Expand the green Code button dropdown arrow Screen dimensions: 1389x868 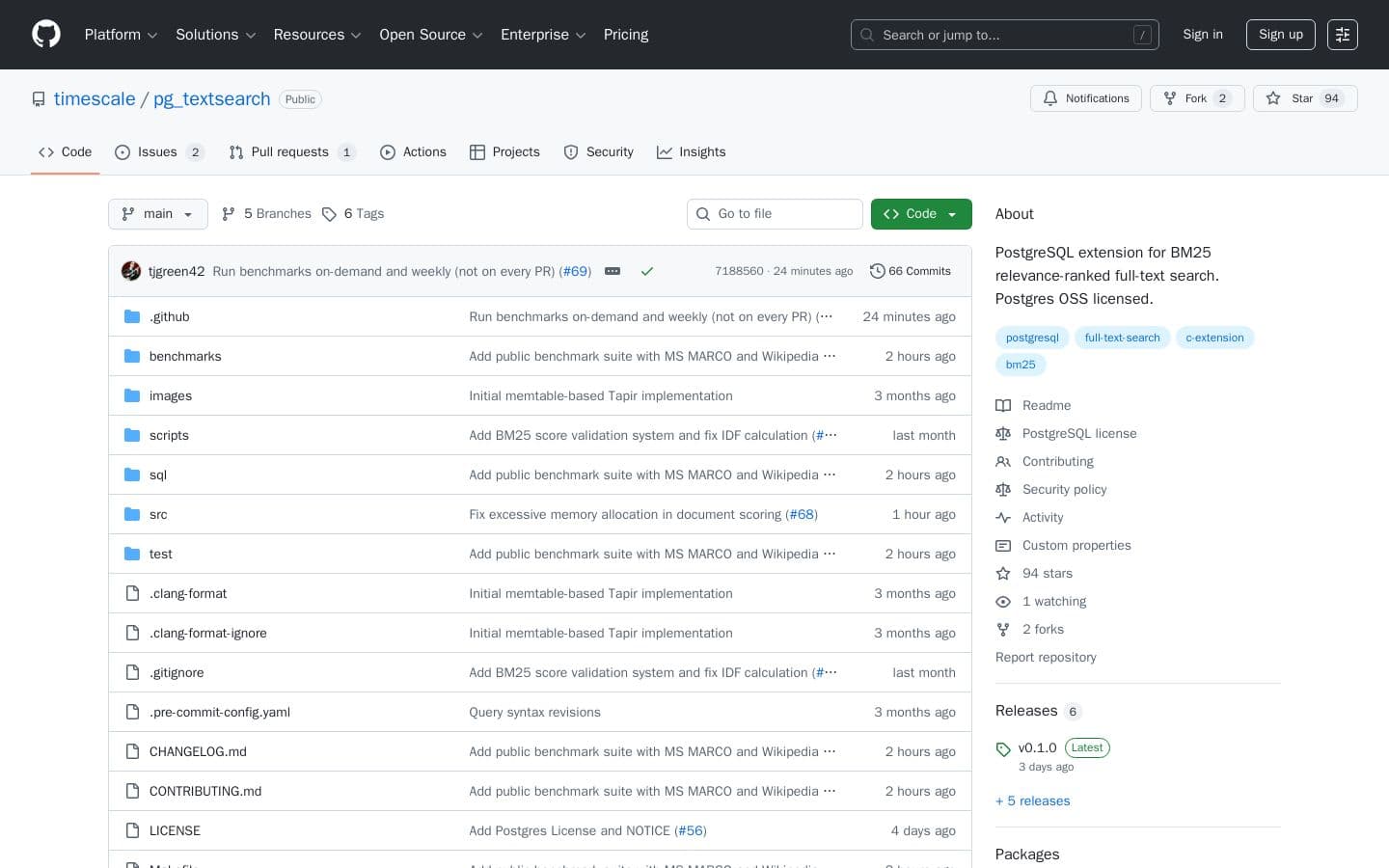[x=950, y=213]
